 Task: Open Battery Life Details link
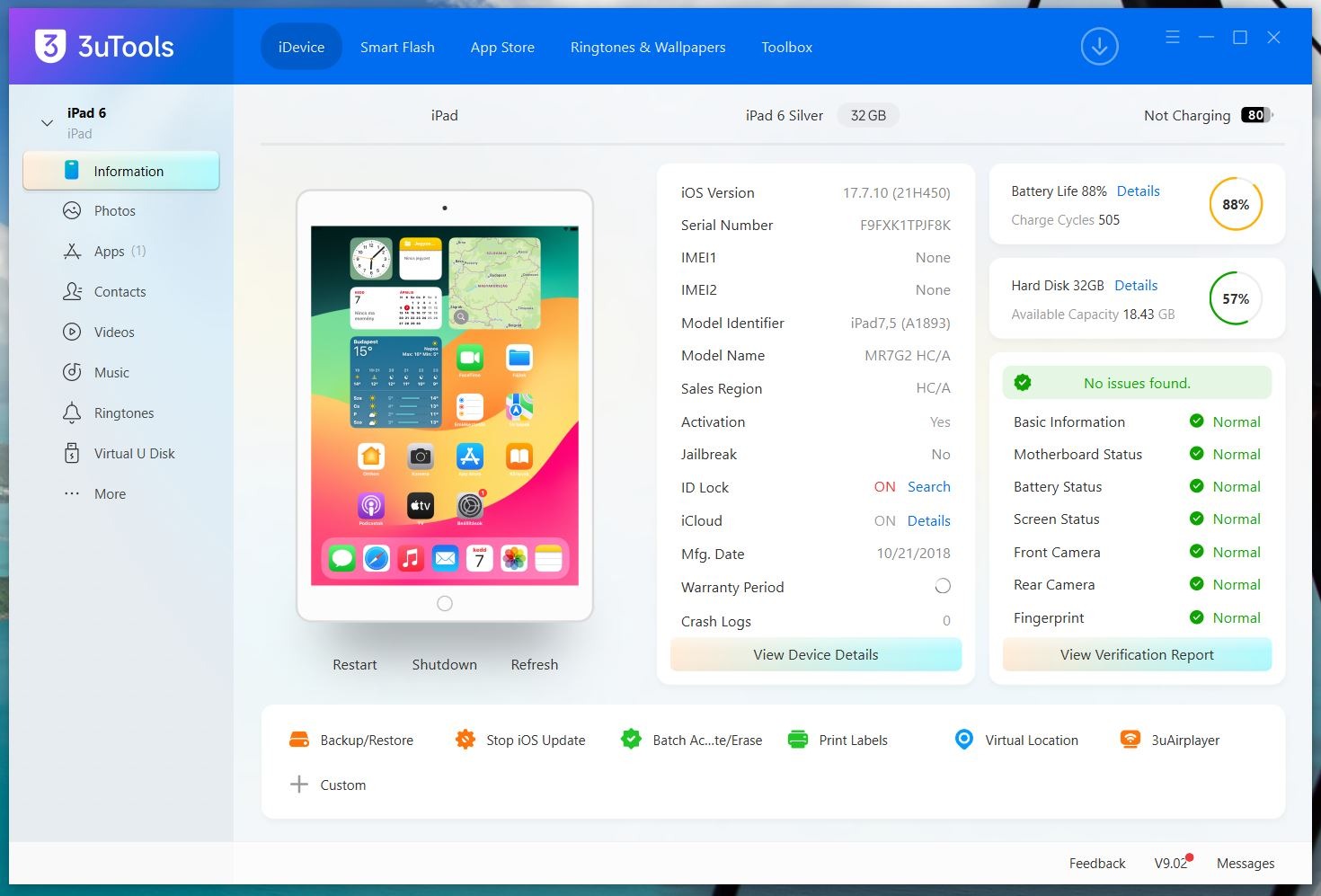(1138, 191)
